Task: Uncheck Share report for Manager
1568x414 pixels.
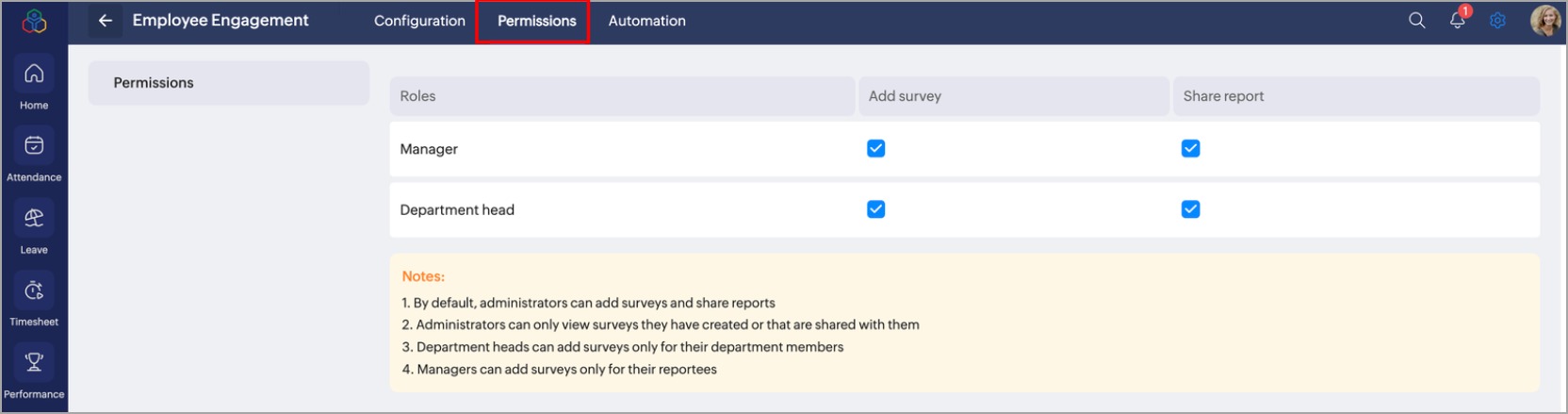Action: point(1190,149)
